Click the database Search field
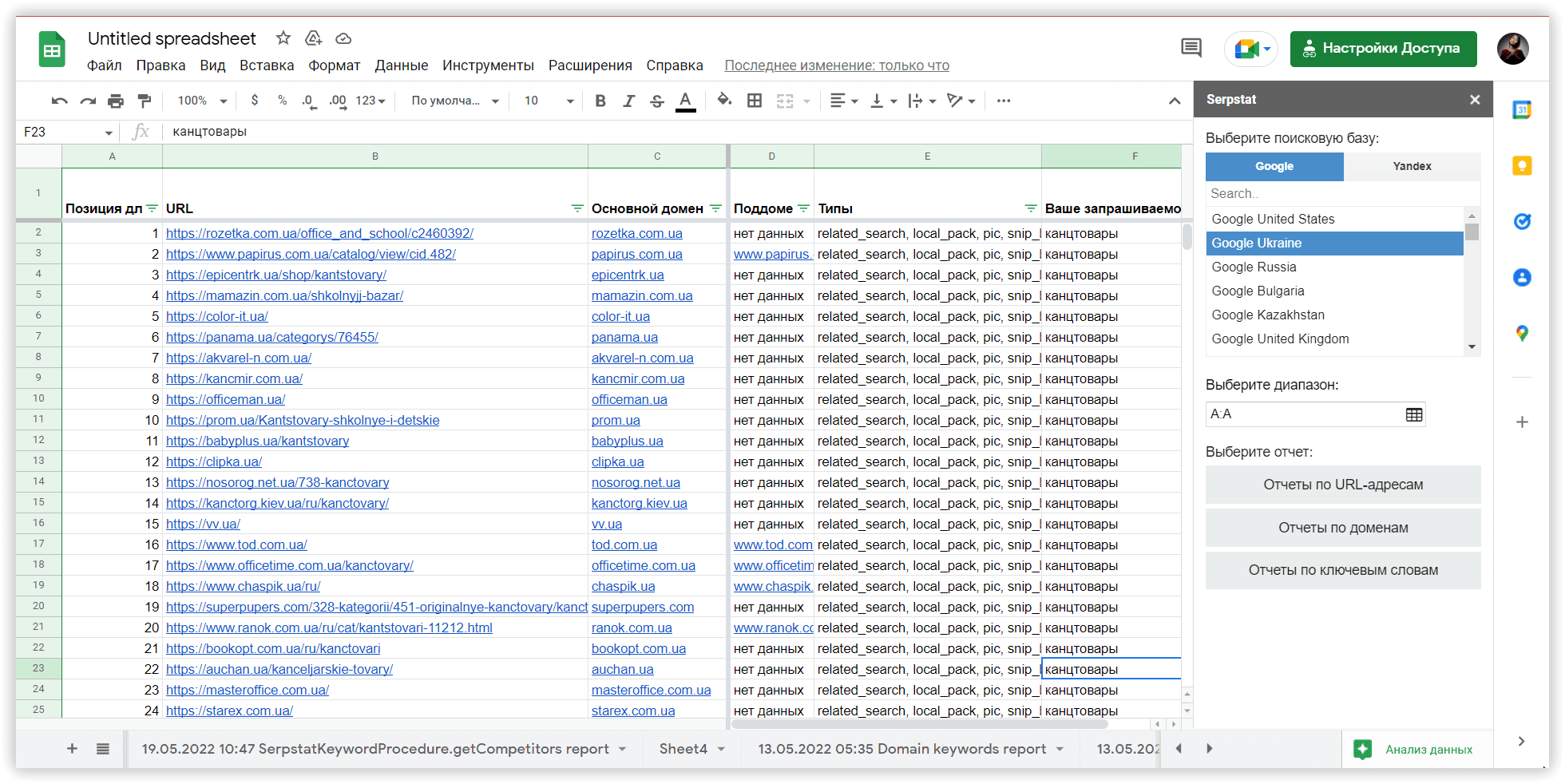 pos(1342,193)
